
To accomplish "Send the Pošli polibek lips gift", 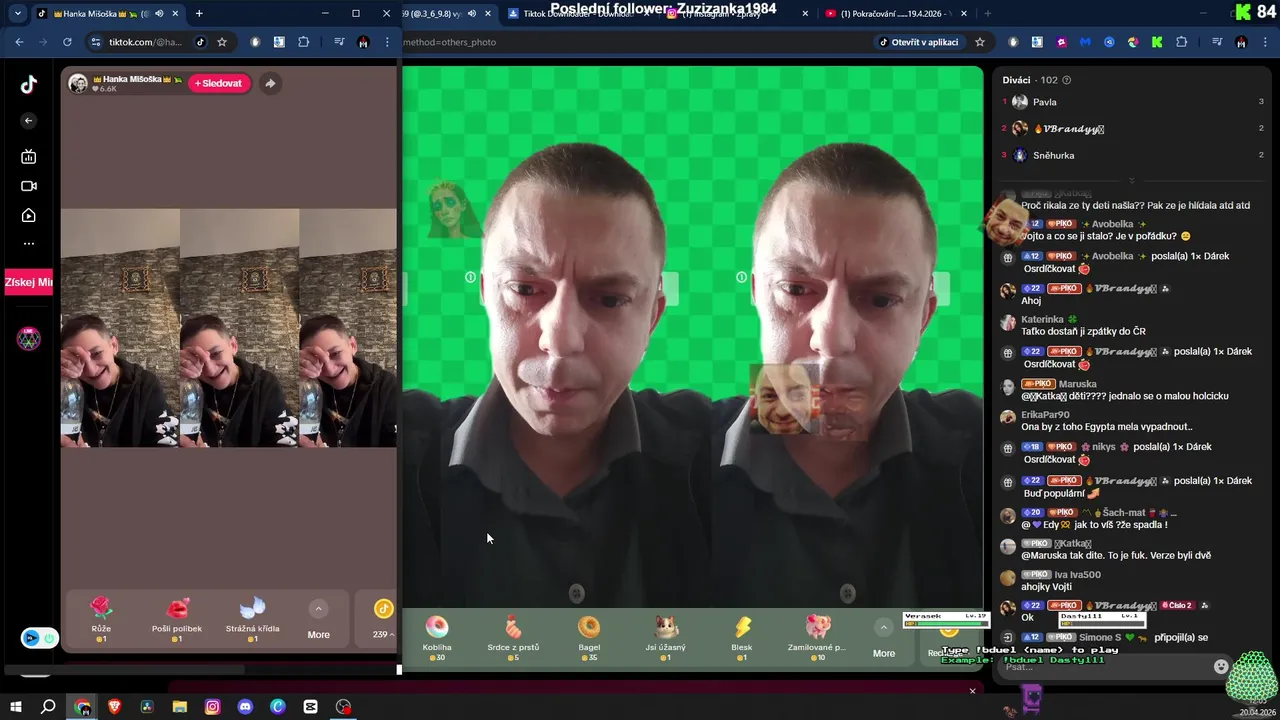I will tap(177, 618).
